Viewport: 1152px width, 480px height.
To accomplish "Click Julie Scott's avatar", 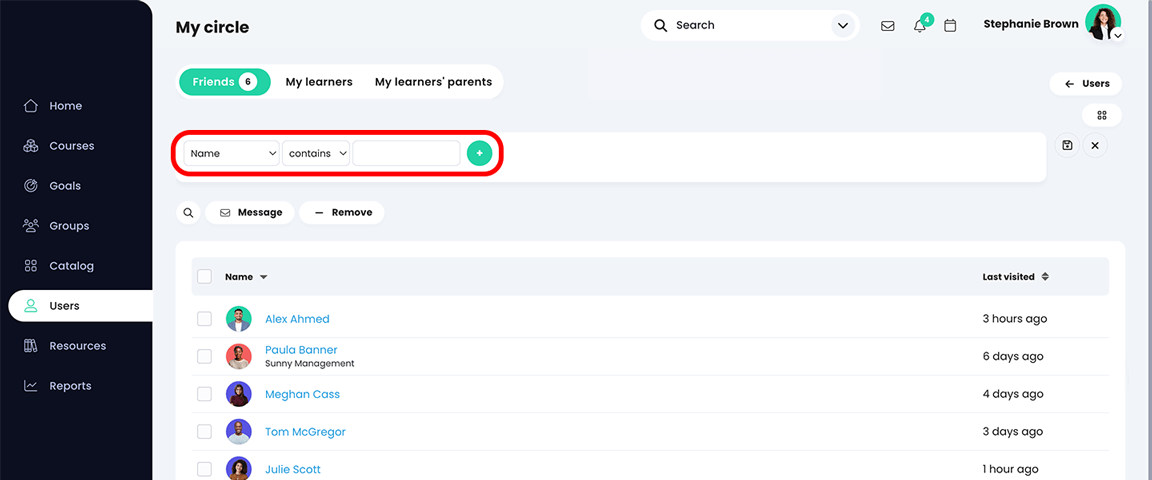I will (x=239, y=469).
